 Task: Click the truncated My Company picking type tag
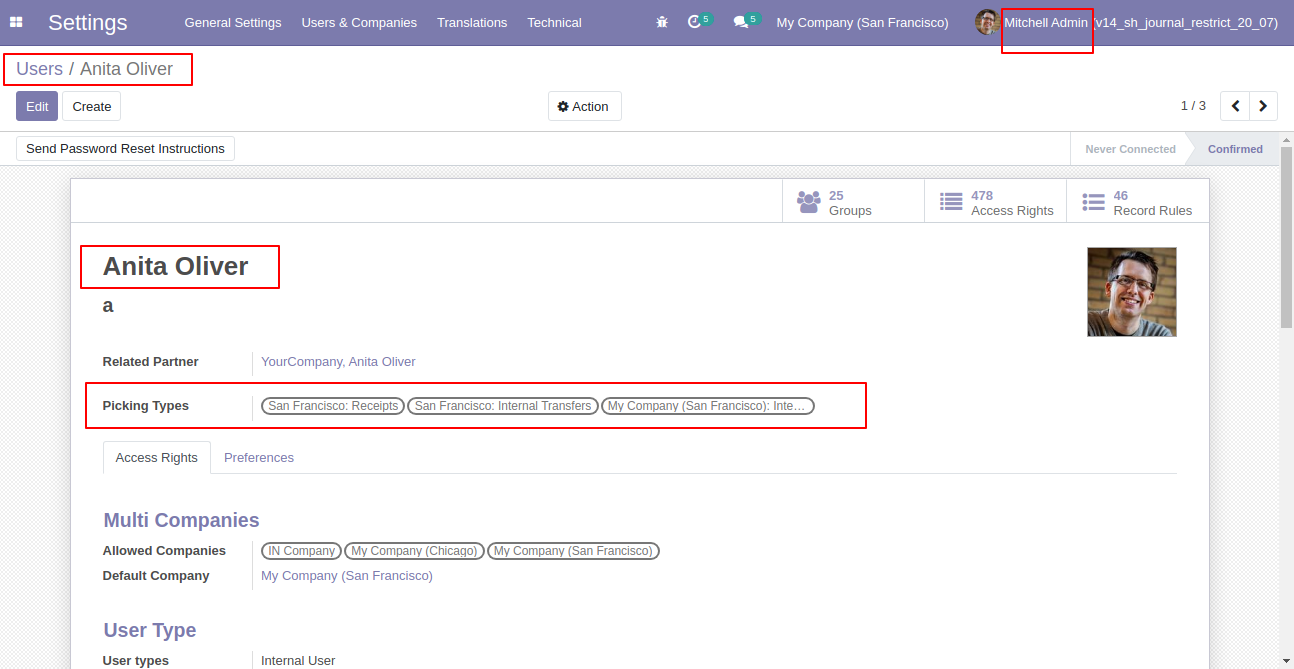point(707,406)
